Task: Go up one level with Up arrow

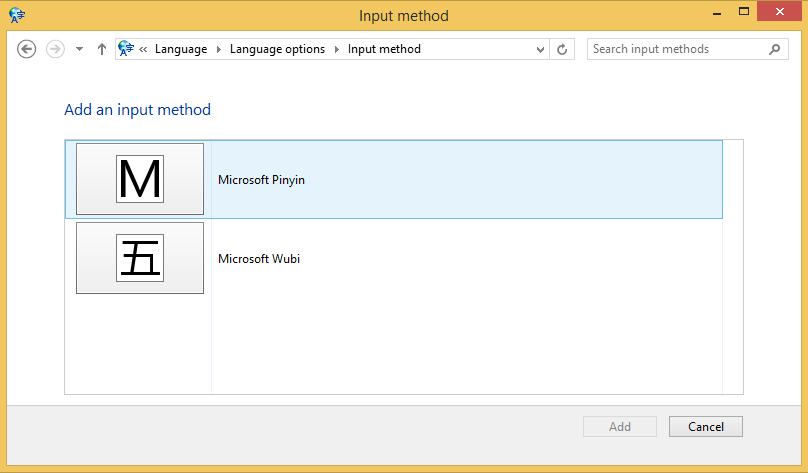Action: pos(102,49)
